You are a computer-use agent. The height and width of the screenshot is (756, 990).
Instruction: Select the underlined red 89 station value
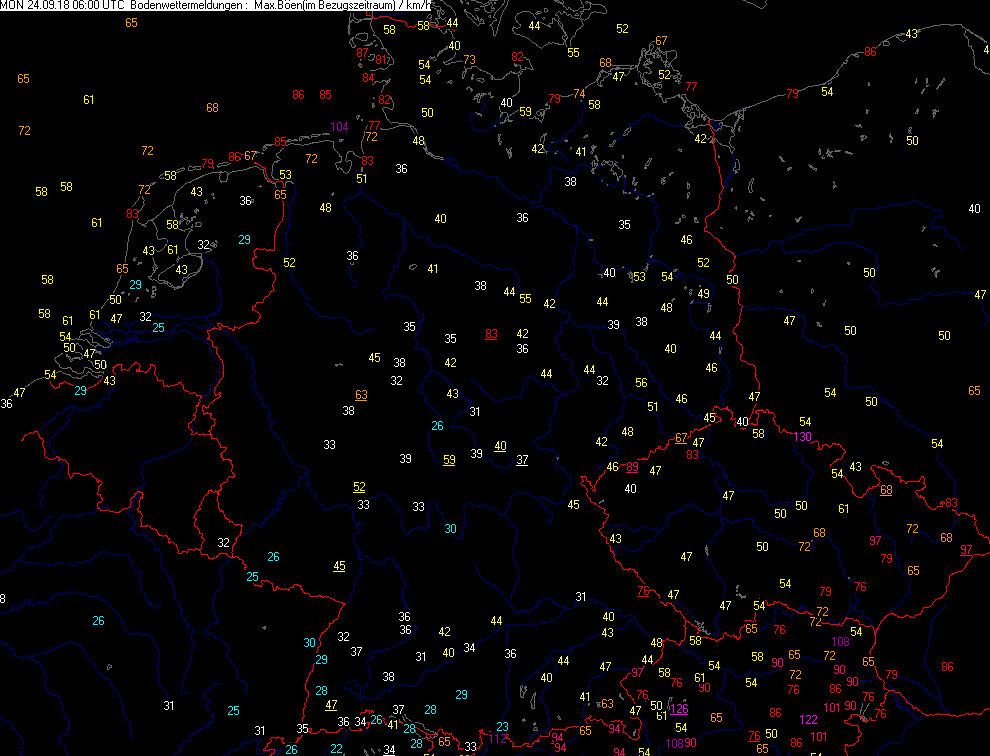click(x=632, y=467)
